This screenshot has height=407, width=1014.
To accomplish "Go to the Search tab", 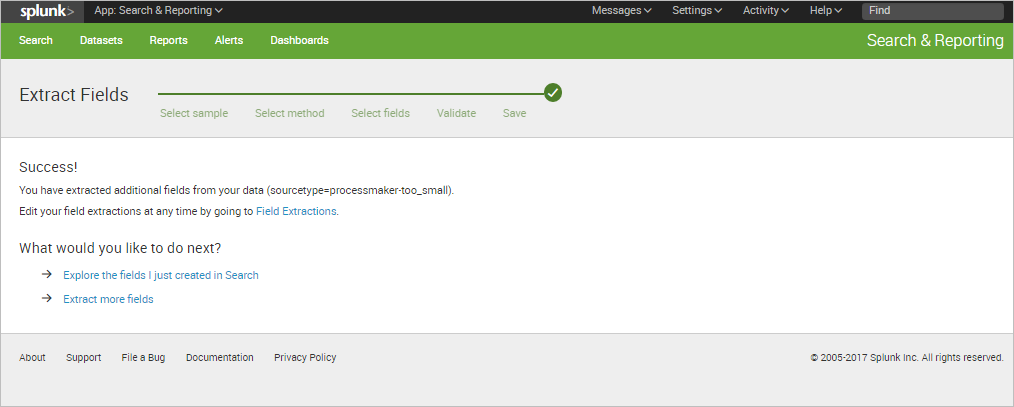I will (x=36, y=40).
